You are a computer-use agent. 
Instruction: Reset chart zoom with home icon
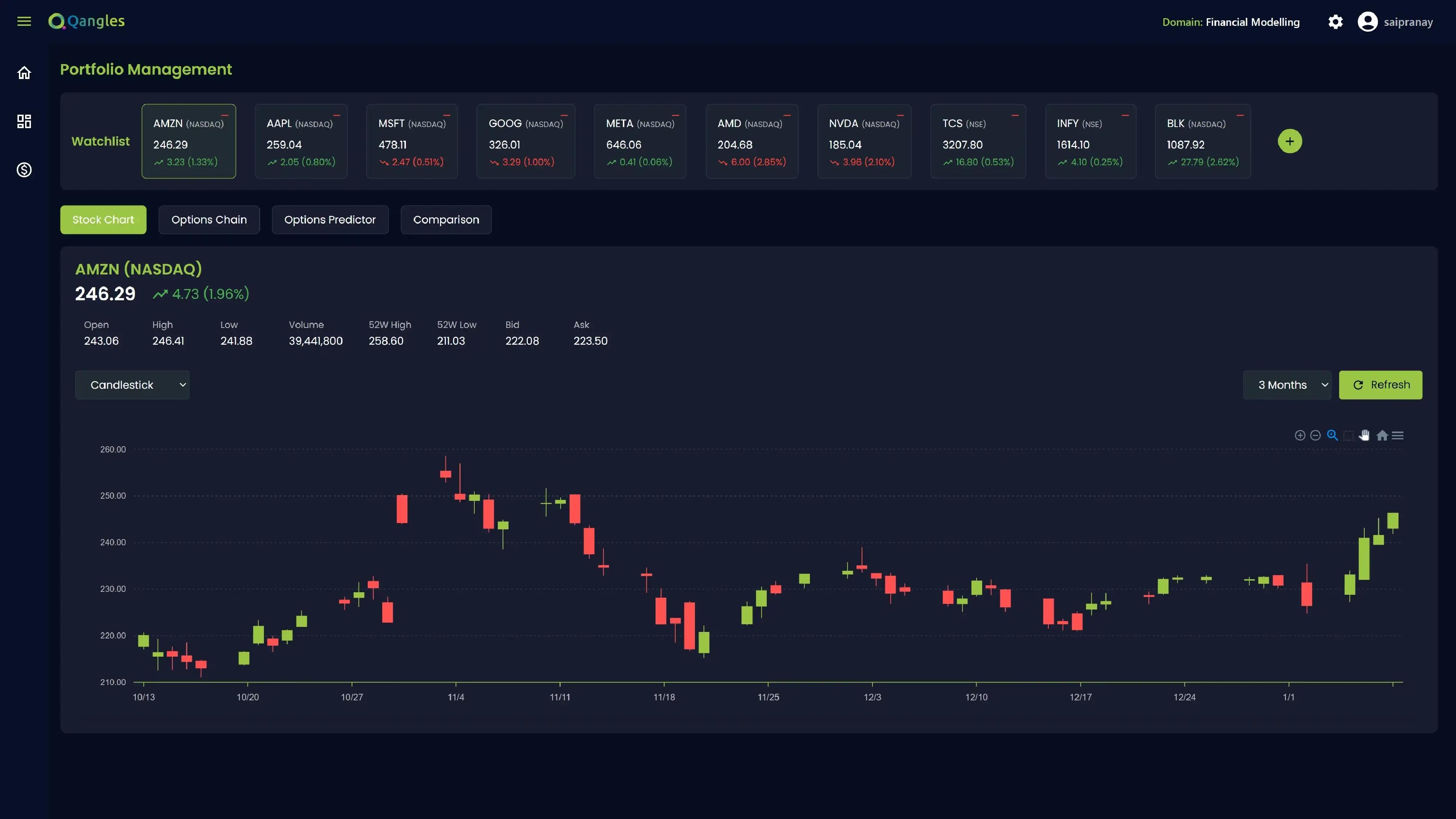(1382, 435)
